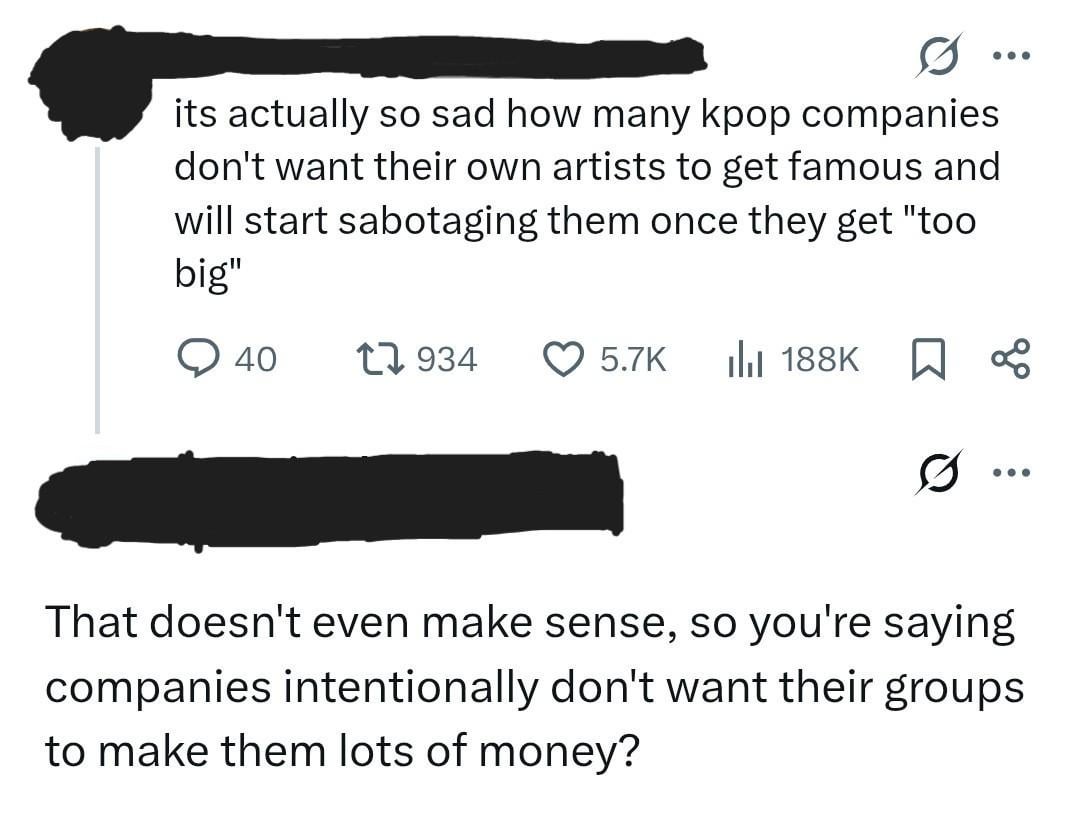The width and height of the screenshot is (1080, 818).
Task: Open the view analytics bar chart icon
Action: click(x=744, y=358)
